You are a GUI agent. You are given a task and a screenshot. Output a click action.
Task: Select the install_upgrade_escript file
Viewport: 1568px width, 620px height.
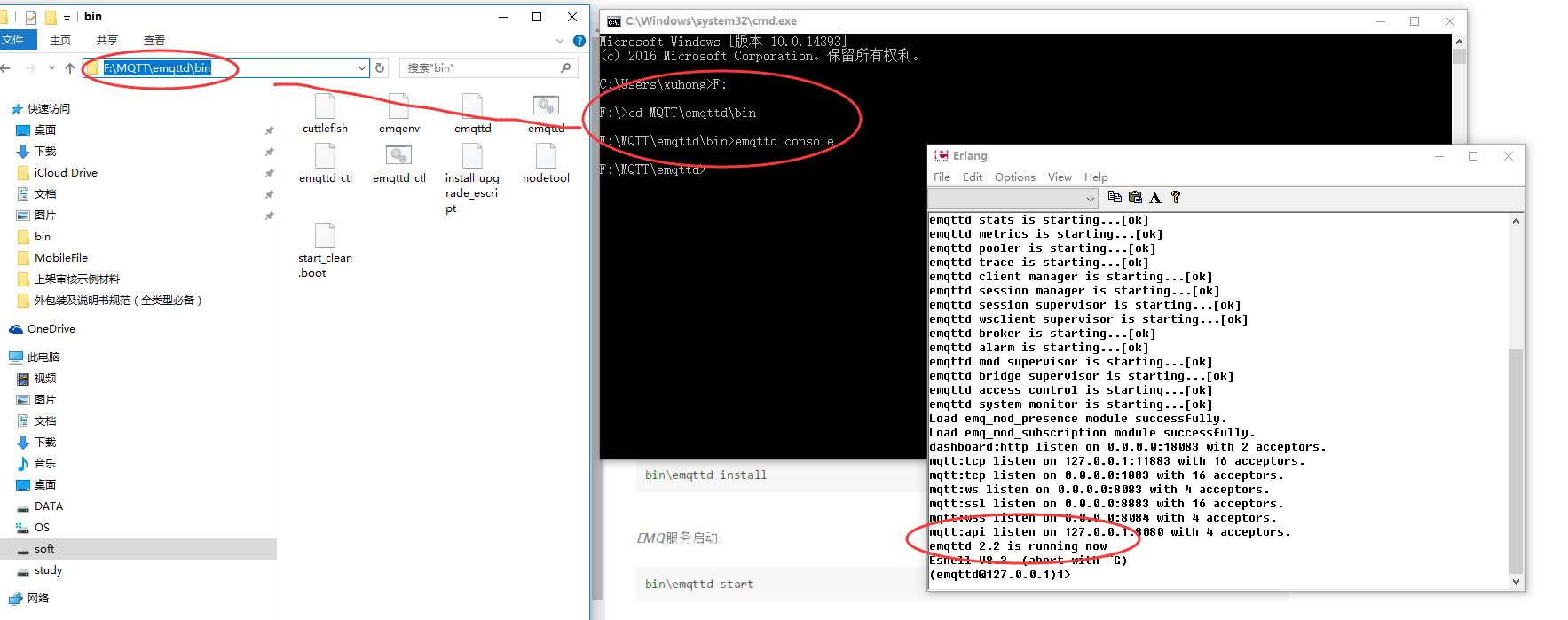[472, 178]
